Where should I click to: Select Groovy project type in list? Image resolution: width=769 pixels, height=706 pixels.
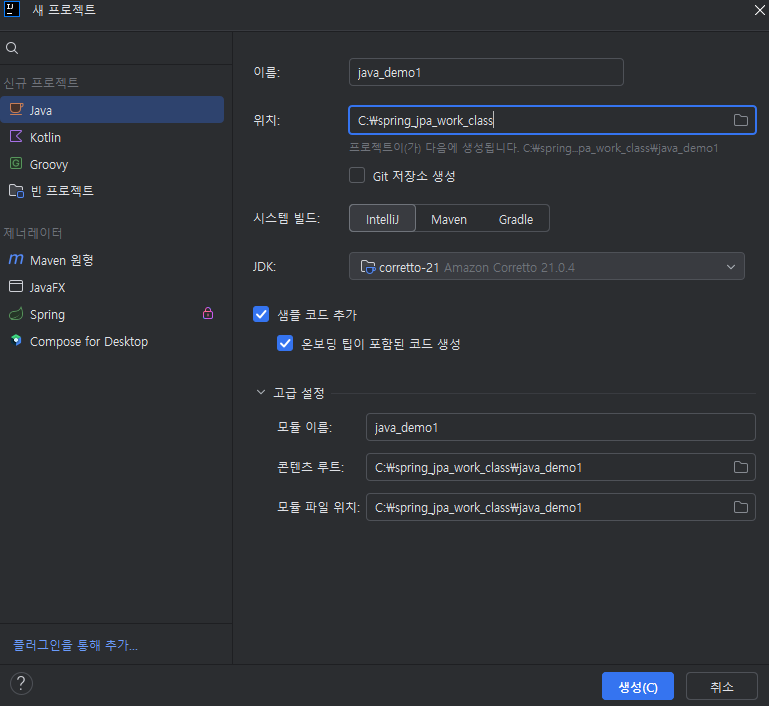click(112, 164)
